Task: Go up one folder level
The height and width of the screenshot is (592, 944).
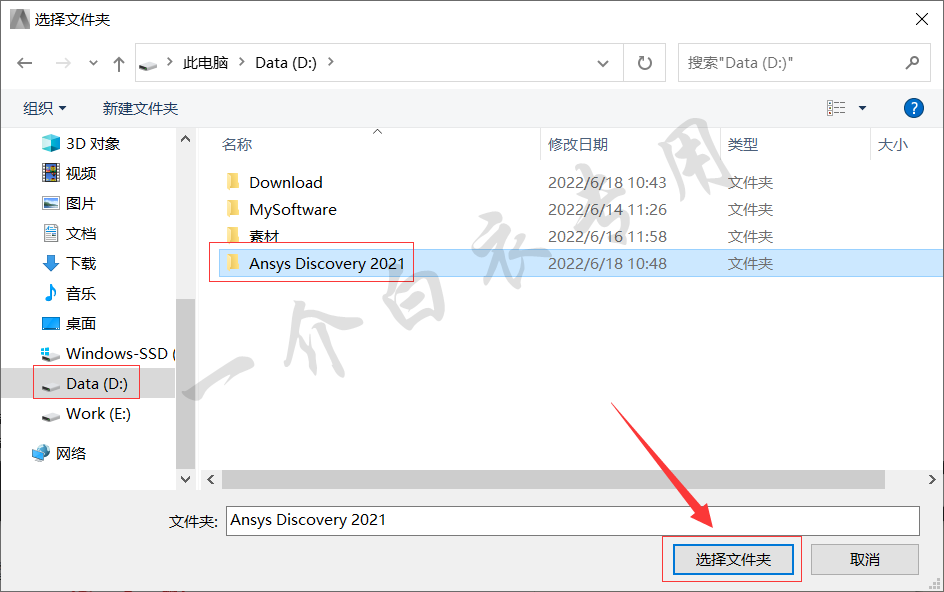Action: [119, 63]
